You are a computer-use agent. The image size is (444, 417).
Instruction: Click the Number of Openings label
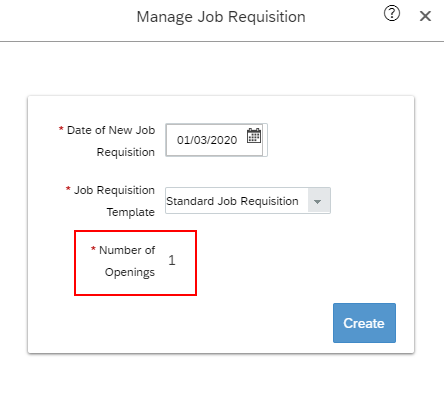tap(127, 261)
